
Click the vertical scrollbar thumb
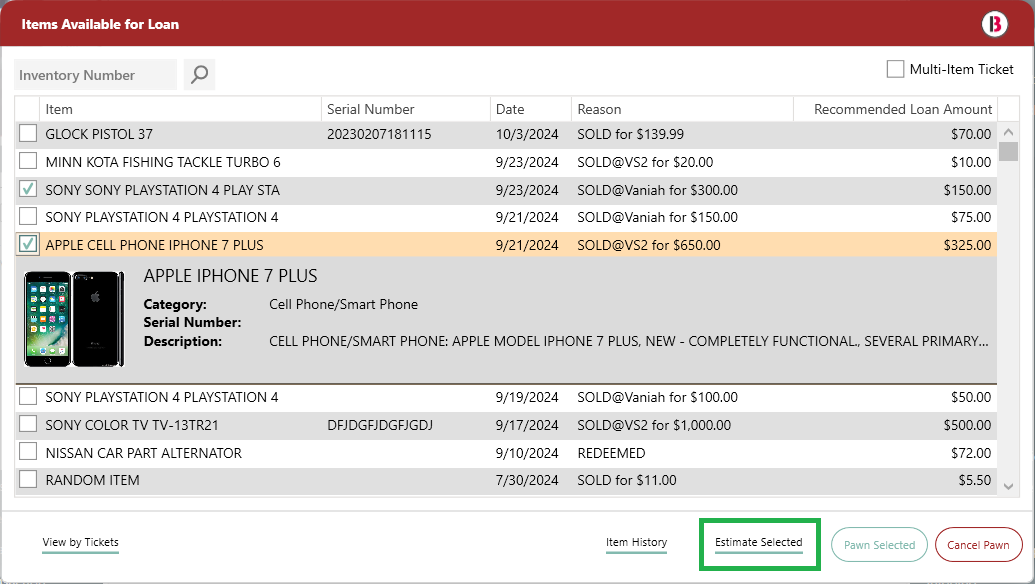(1008, 151)
